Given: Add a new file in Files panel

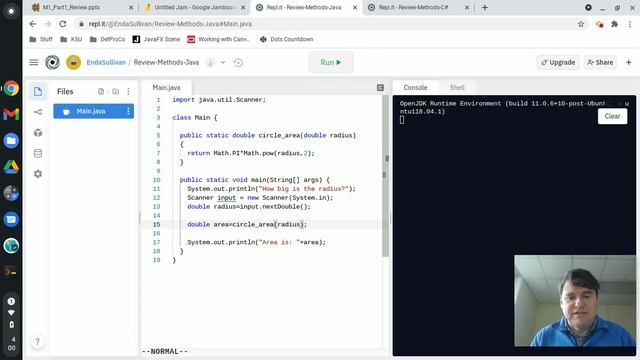Looking at the screenshot, I should click(101, 91).
